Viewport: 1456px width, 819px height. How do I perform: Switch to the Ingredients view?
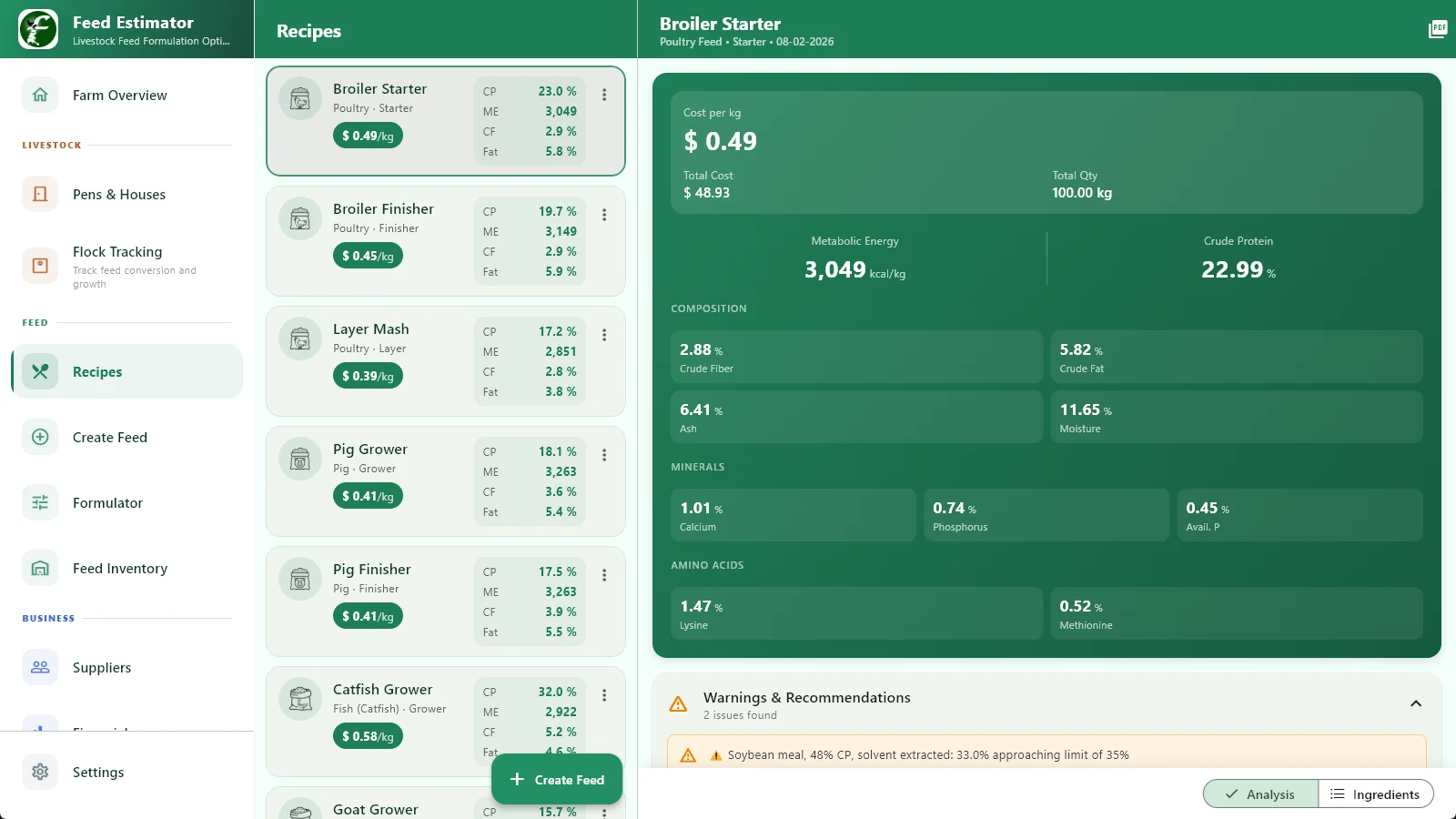(1376, 794)
